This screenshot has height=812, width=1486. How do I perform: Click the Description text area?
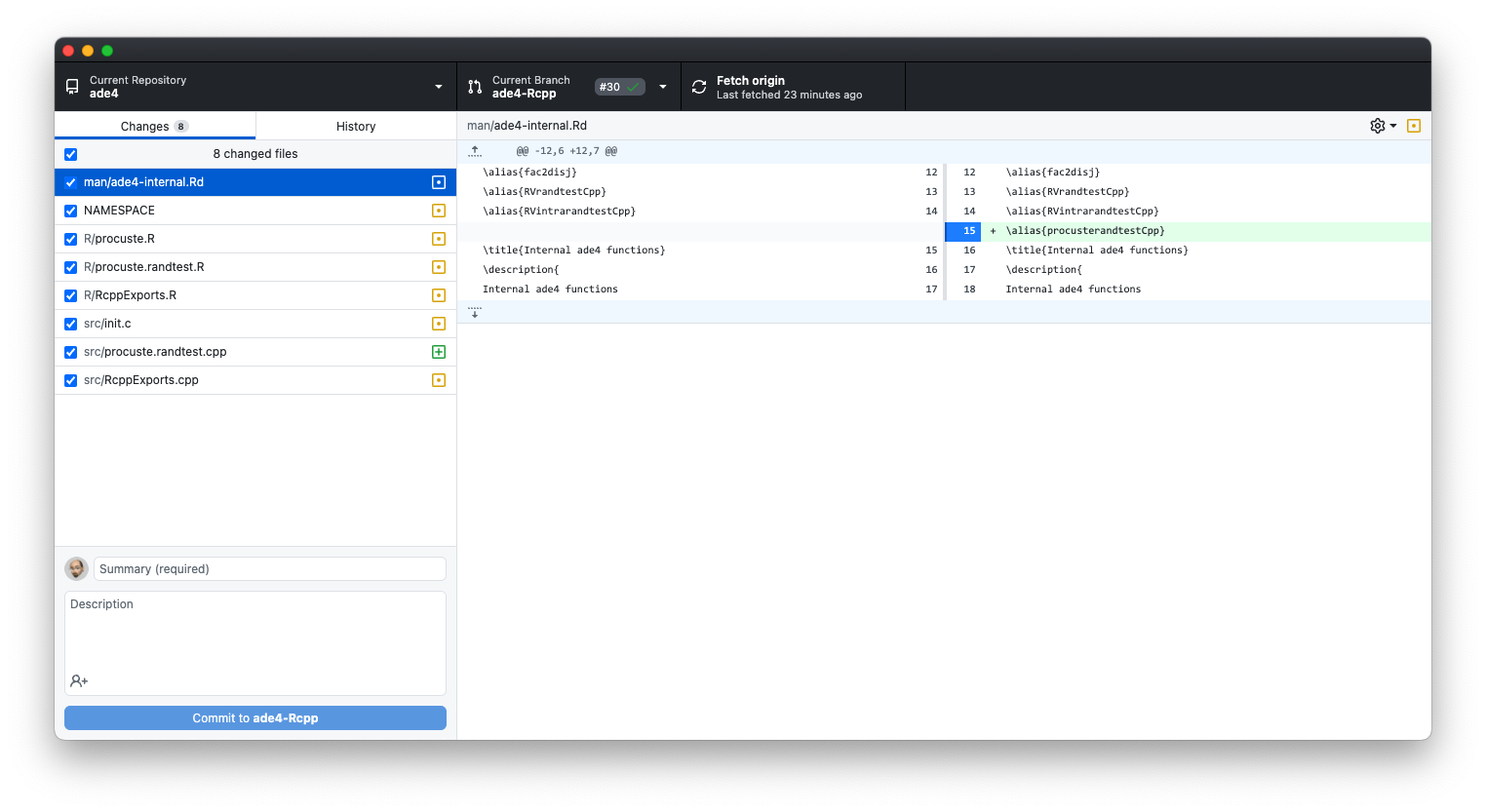[255, 643]
